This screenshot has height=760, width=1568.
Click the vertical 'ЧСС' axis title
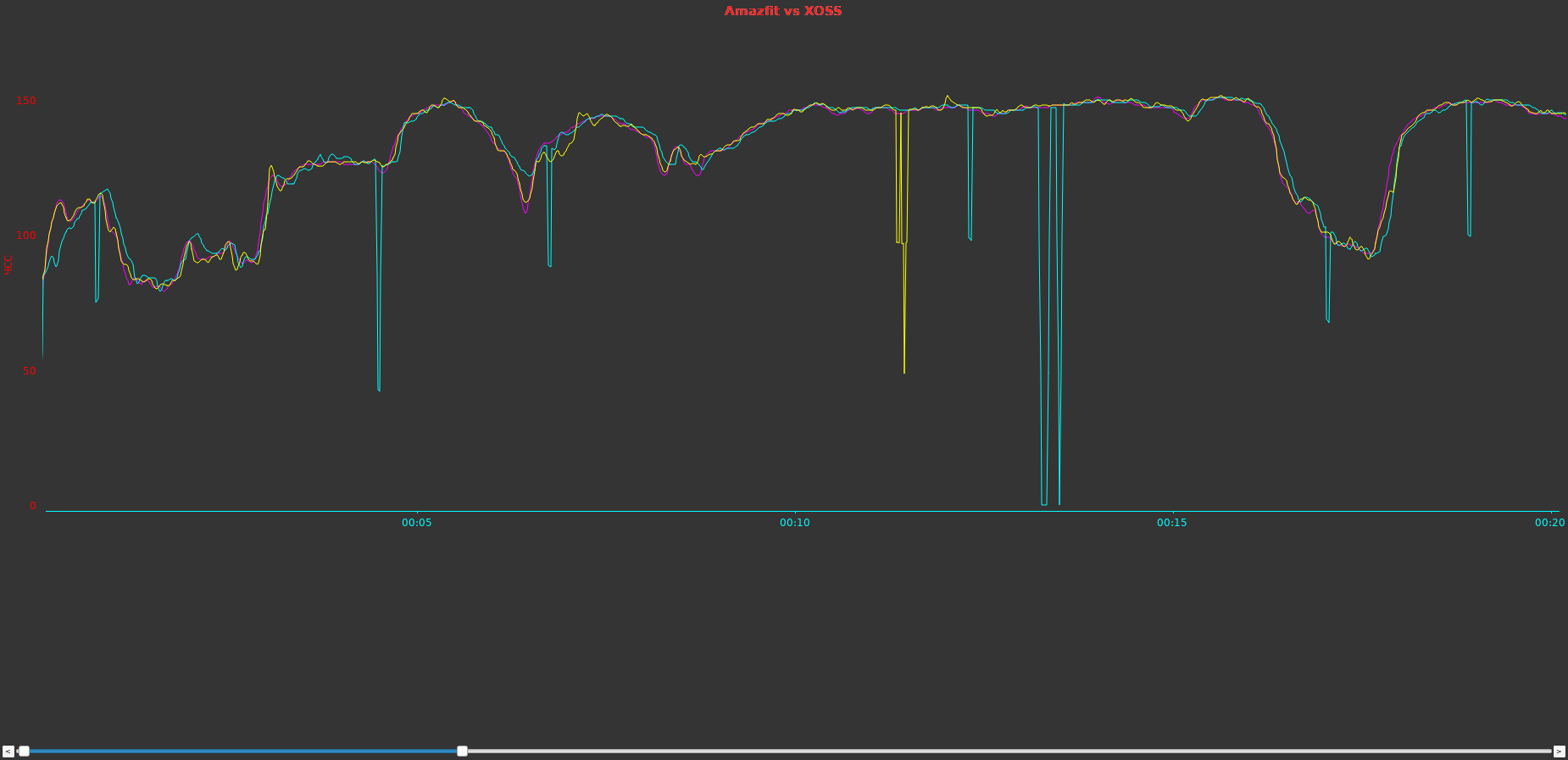[x=8, y=264]
